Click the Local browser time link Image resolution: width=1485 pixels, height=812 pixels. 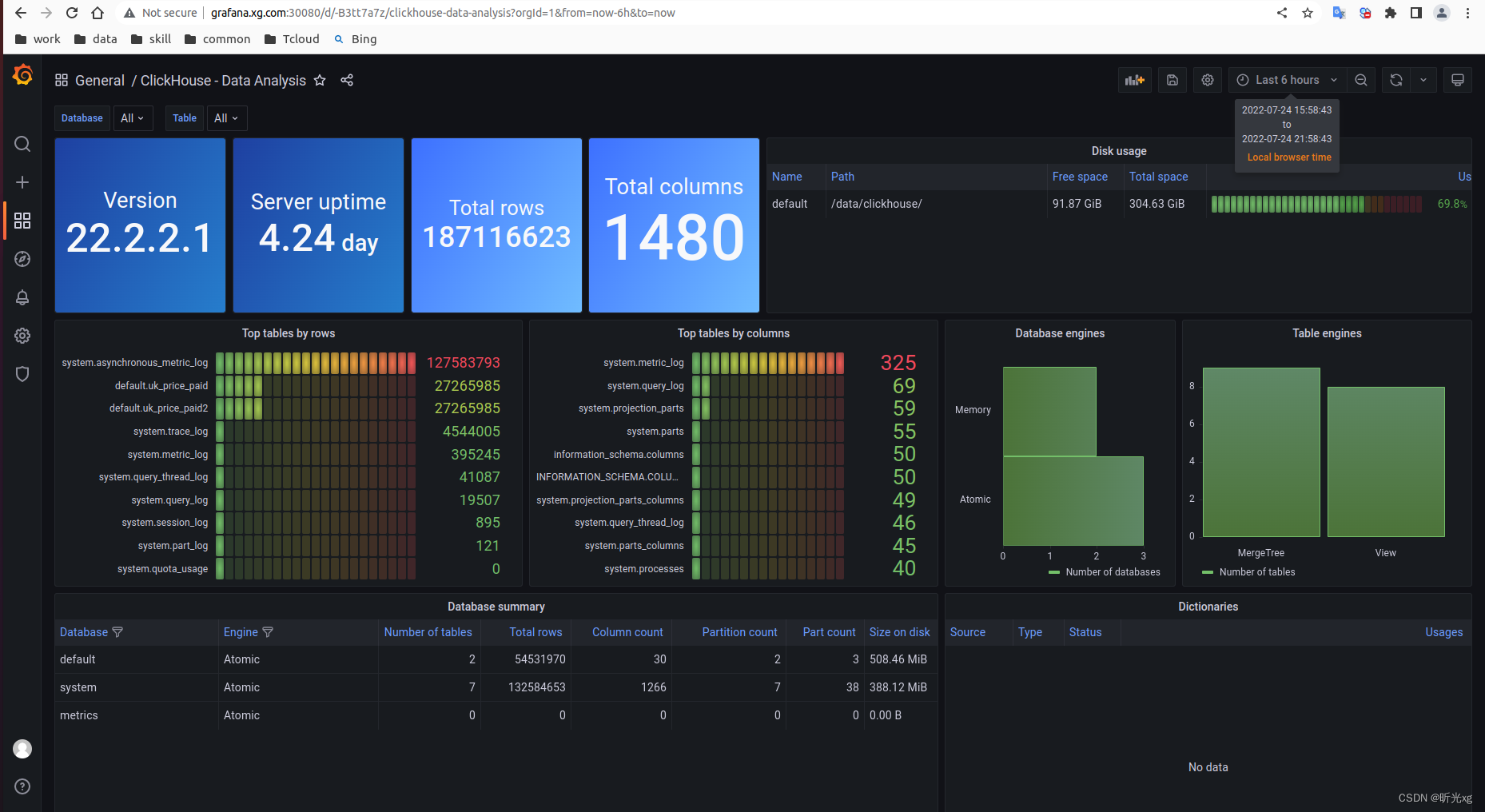[x=1288, y=157]
